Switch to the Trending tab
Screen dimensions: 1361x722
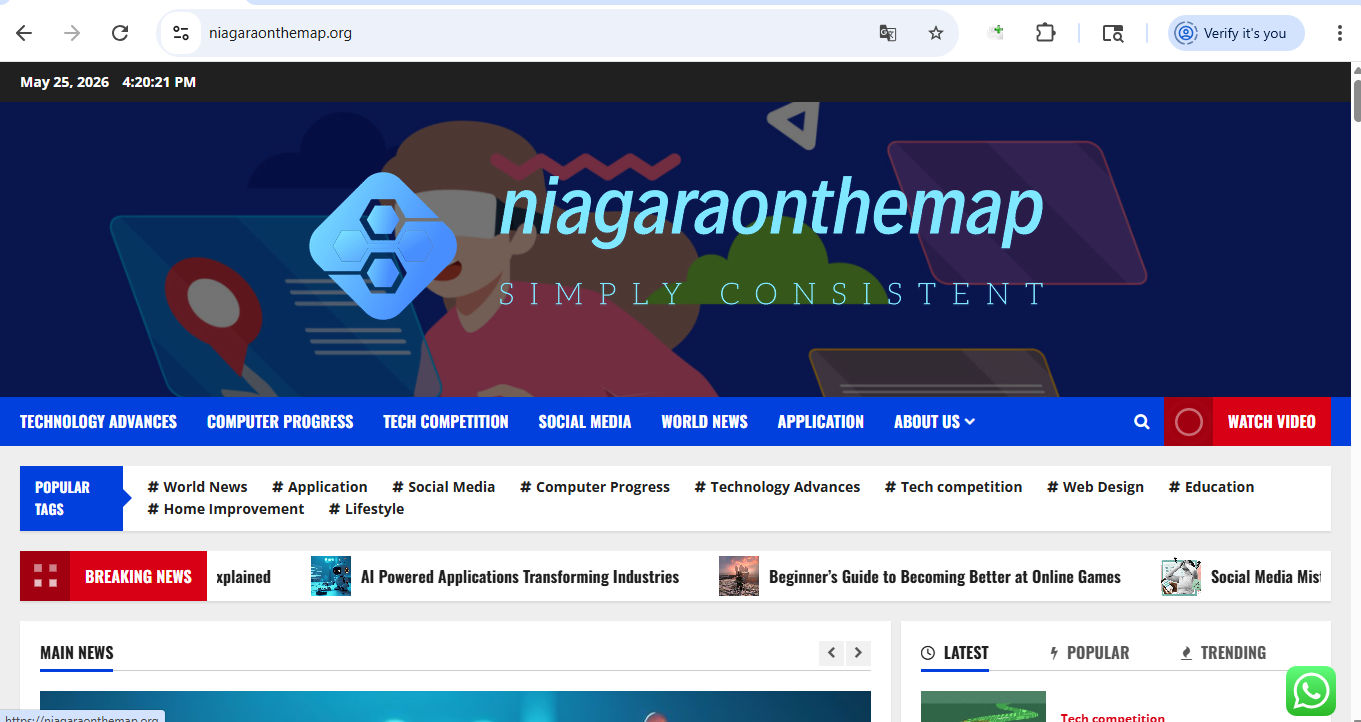coord(1223,653)
